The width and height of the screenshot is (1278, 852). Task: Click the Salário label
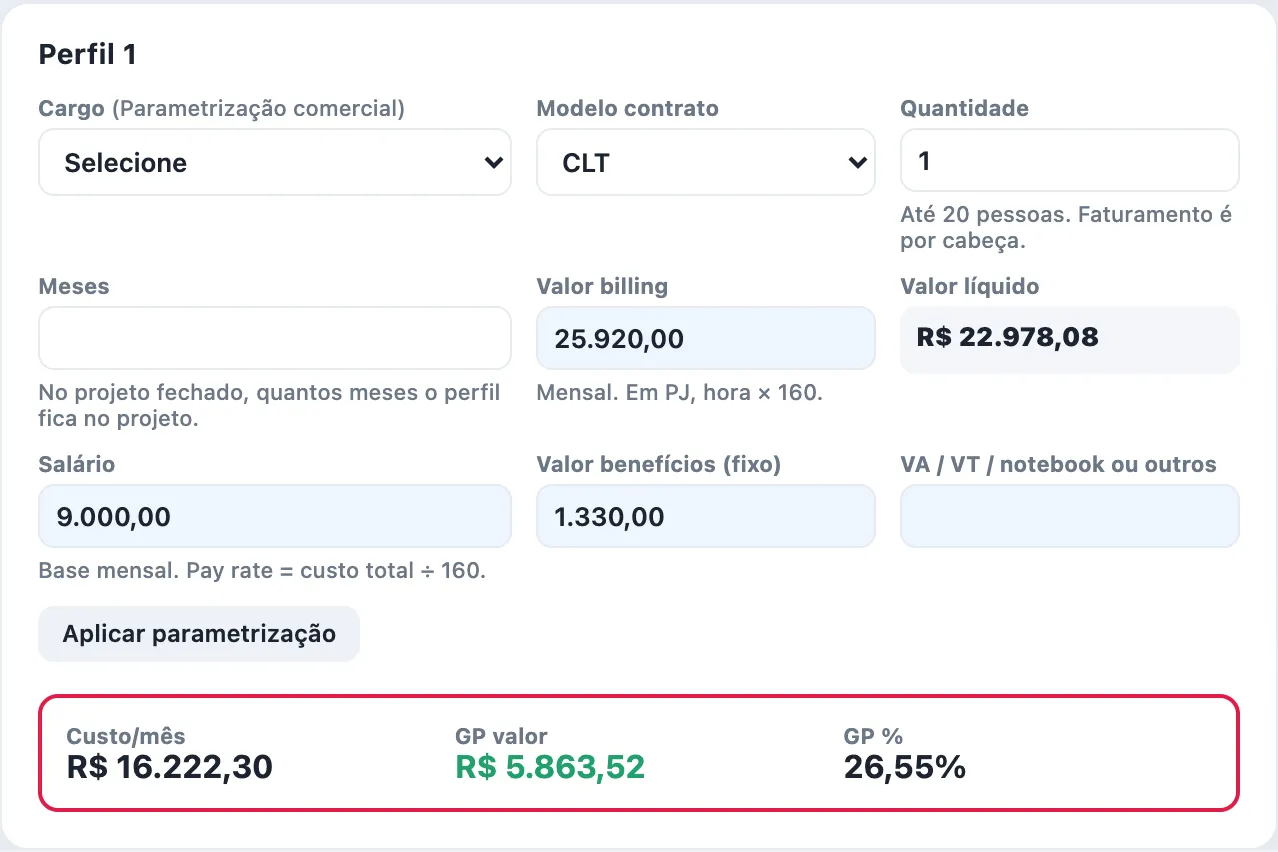[77, 465]
